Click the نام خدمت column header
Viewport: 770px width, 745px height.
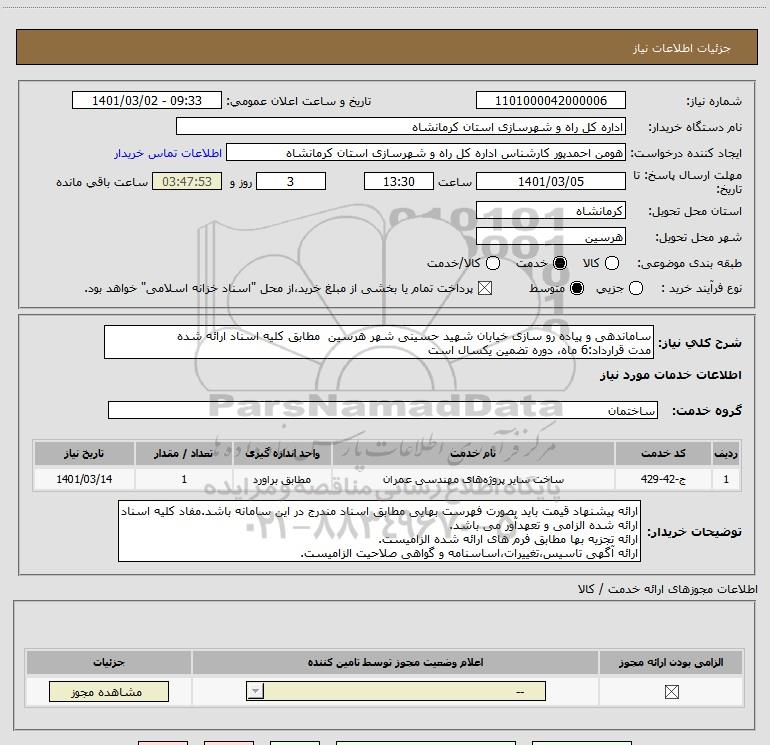pyautogui.click(x=473, y=453)
